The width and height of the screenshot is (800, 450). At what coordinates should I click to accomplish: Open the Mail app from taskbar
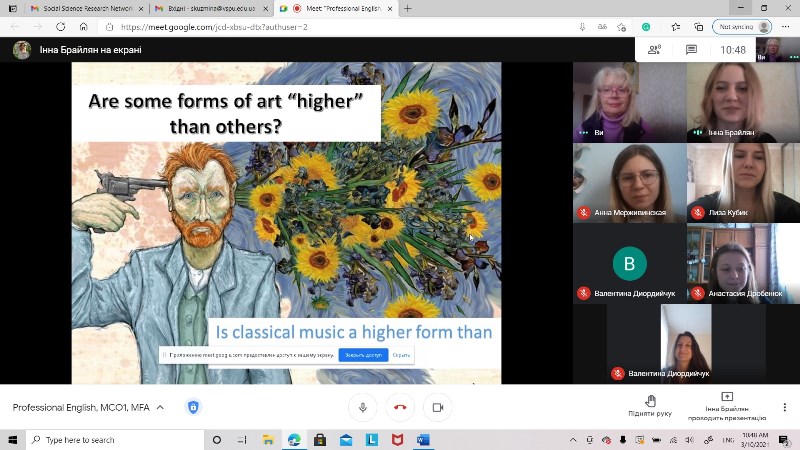(x=346, y=440)
